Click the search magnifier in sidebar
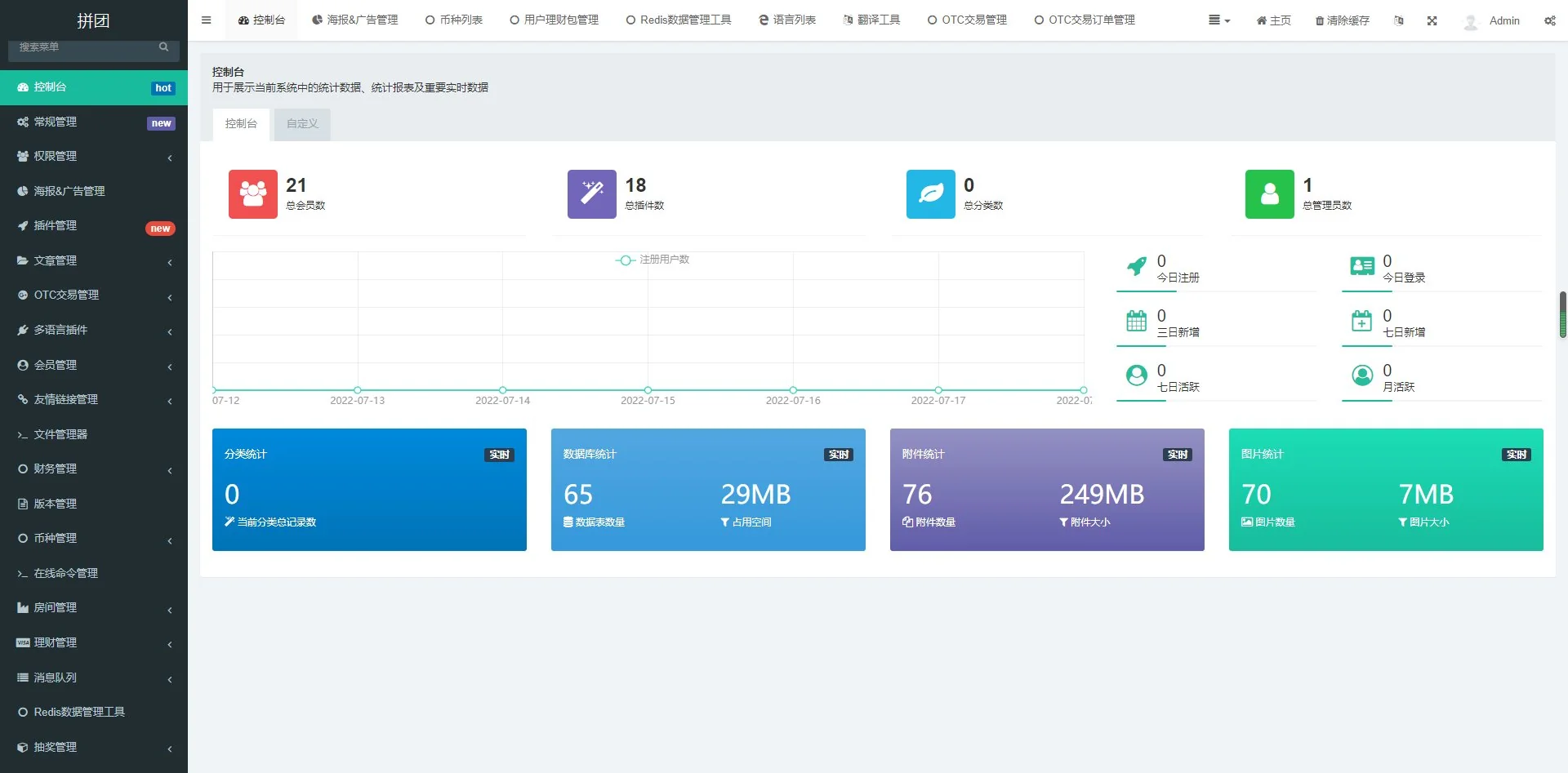This screenshot has height=773, width=1568. (164, 47)
